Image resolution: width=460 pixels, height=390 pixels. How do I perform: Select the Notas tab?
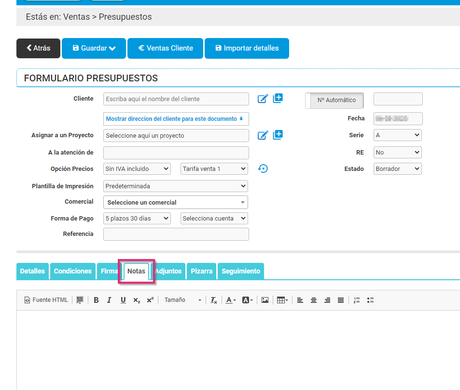point(136,271)
